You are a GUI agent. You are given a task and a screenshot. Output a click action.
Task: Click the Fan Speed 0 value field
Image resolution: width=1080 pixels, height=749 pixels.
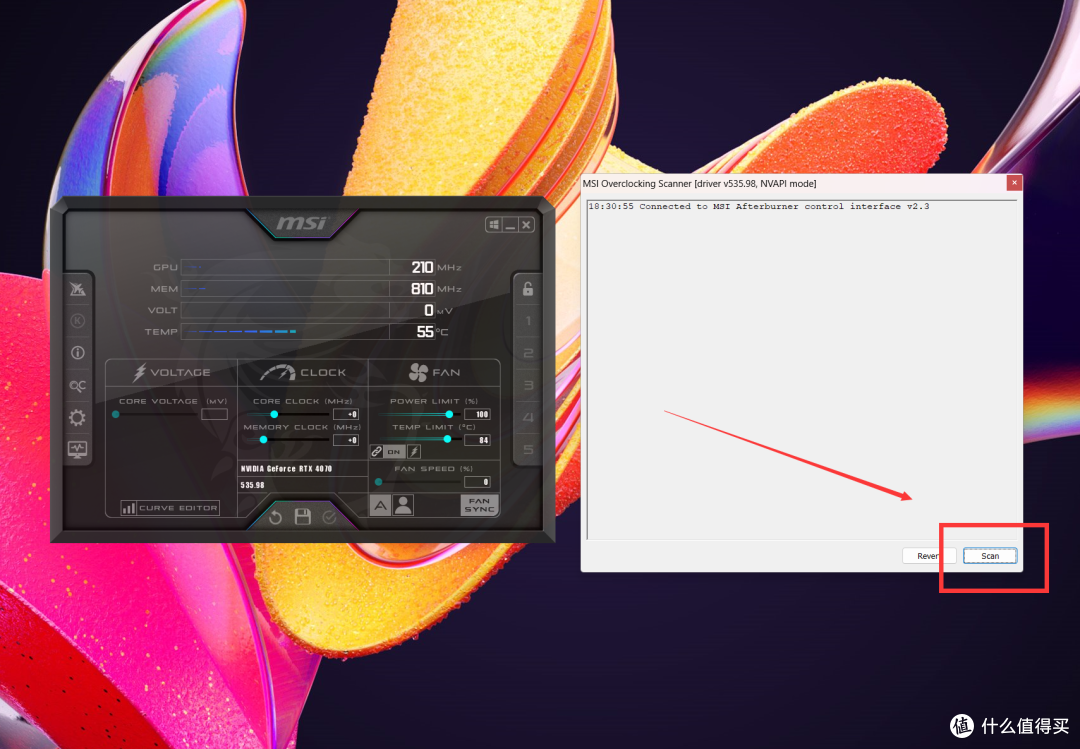pyautogui.click(x=477, y=482)
